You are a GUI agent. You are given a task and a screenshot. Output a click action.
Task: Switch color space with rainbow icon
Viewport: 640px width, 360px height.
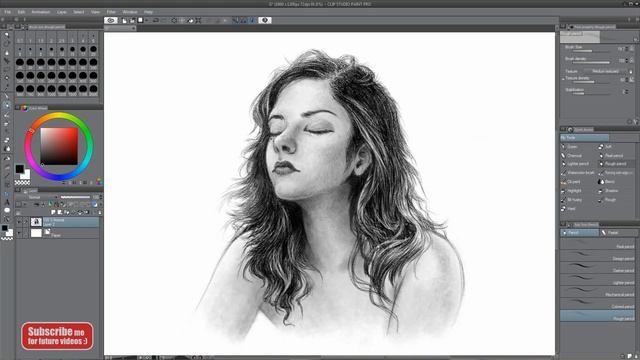tap(100, 182)
